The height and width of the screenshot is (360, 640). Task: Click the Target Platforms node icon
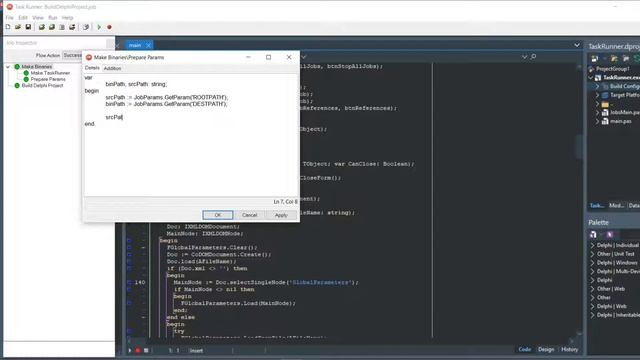pos(605,95)
